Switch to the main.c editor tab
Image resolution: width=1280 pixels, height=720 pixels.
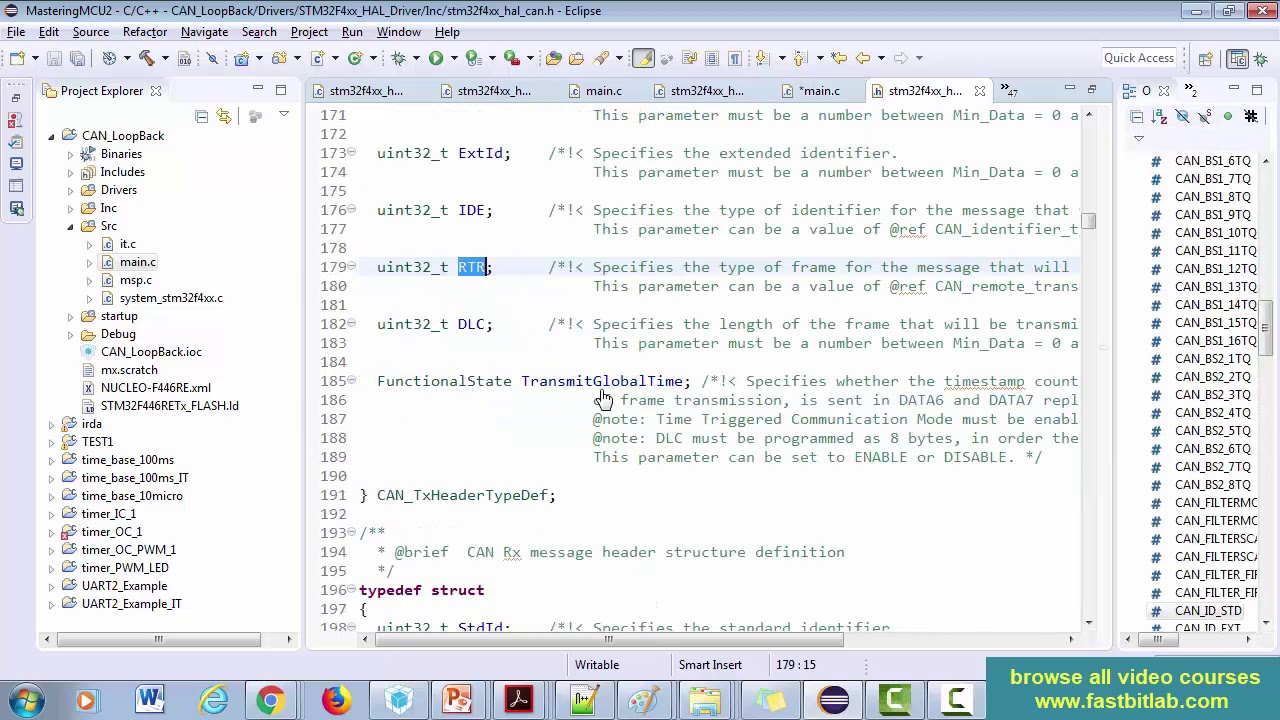603,91
